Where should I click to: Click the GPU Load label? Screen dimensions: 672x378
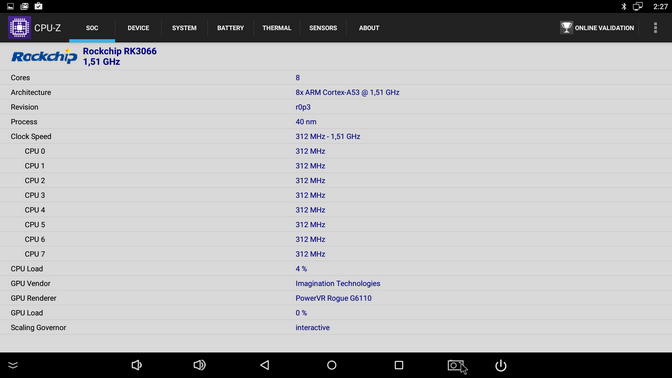[27, 313]
